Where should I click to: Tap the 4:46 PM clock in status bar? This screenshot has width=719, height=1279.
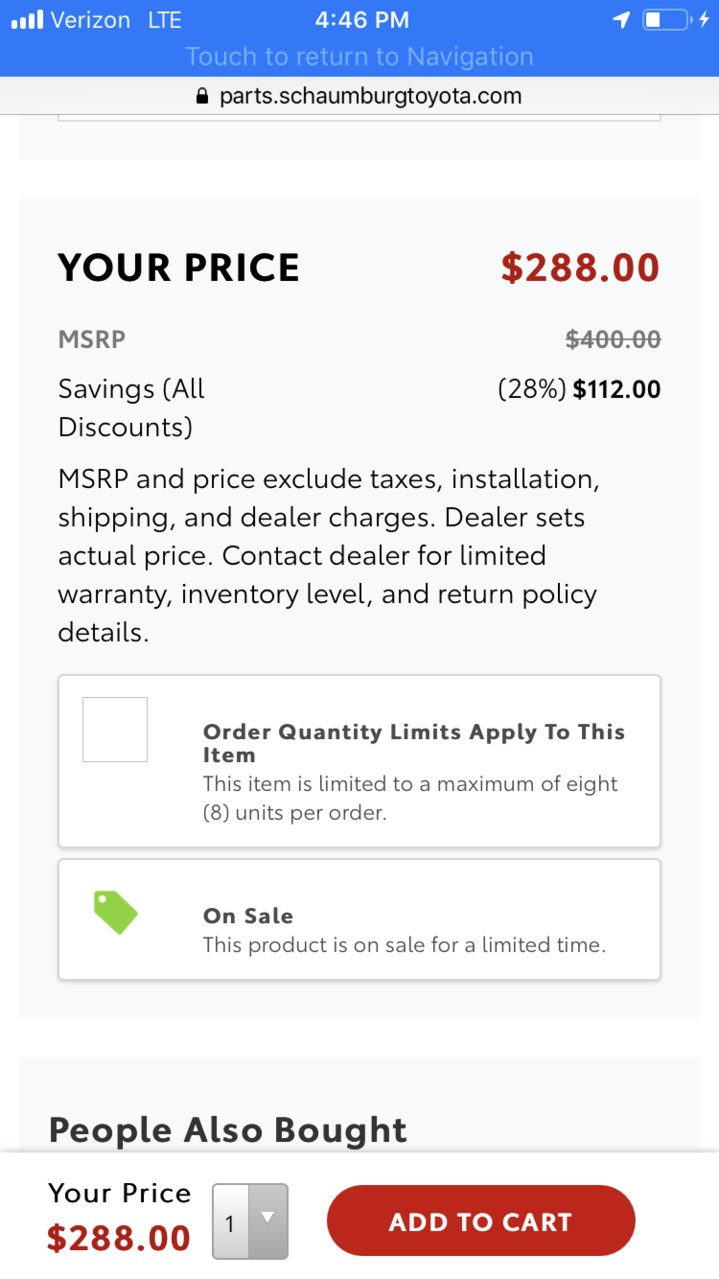click(361, 20)
